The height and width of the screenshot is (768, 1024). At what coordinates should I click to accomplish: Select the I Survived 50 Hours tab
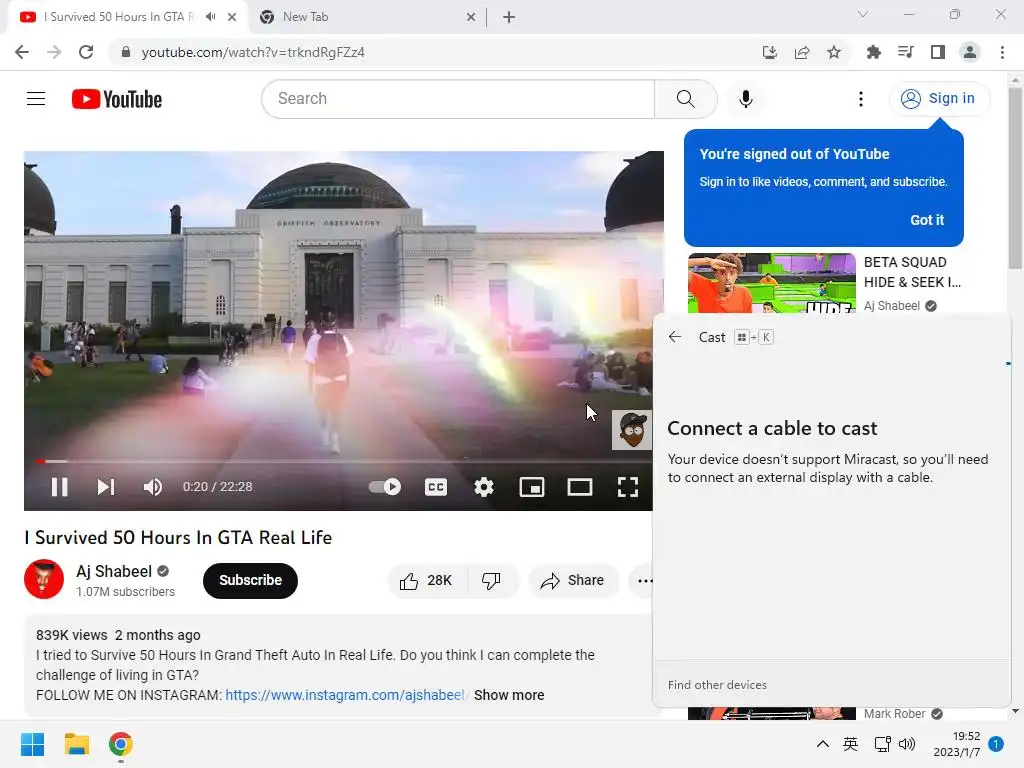click(x=119, y=17)
